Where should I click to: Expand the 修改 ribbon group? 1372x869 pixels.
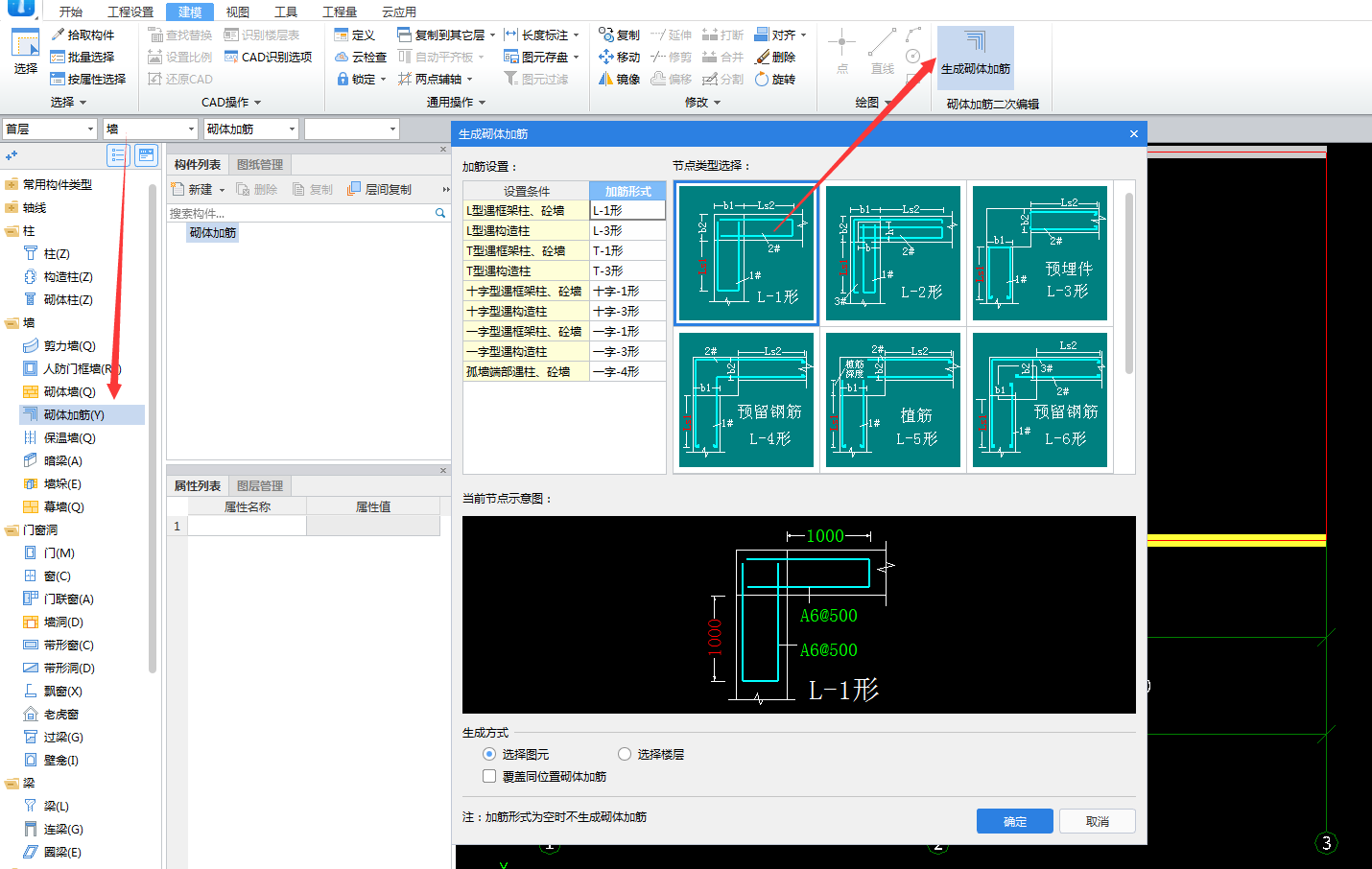click(716, 103)
